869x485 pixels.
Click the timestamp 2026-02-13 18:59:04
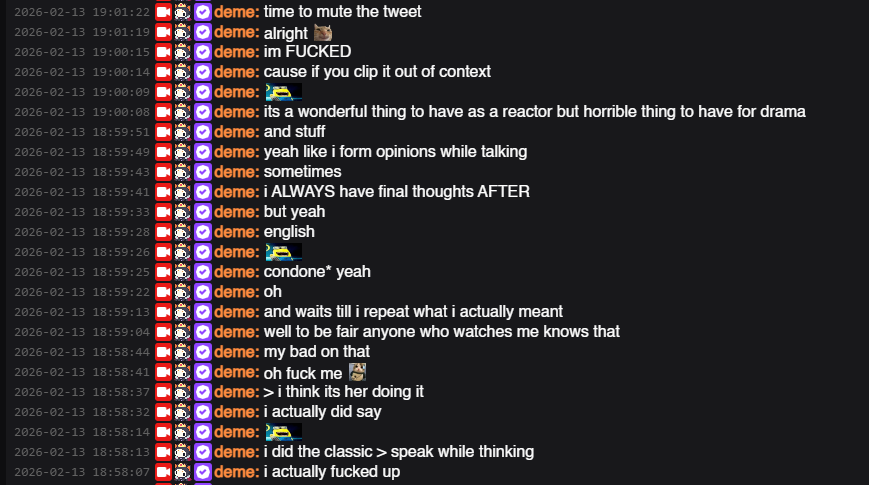[x=82, y=332]
